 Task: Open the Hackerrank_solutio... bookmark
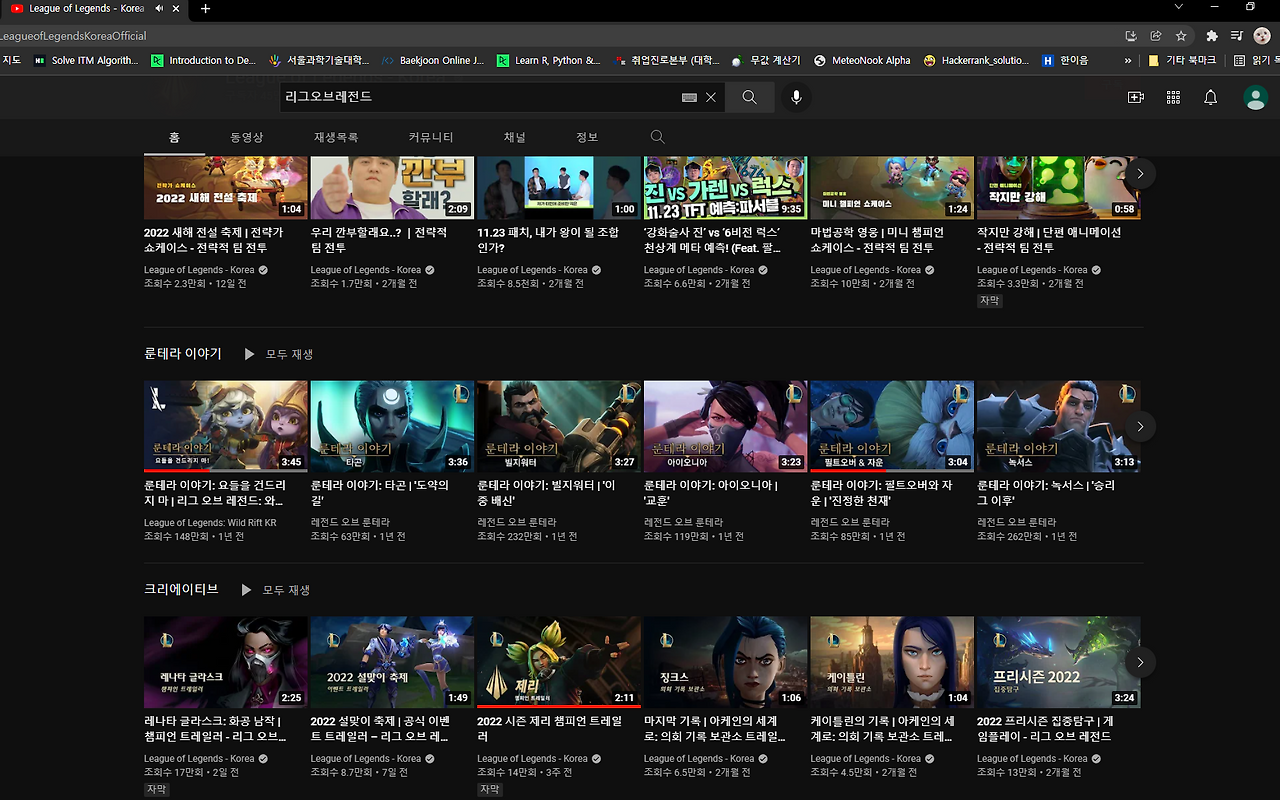pyautogui.click(x=977, y=60)
